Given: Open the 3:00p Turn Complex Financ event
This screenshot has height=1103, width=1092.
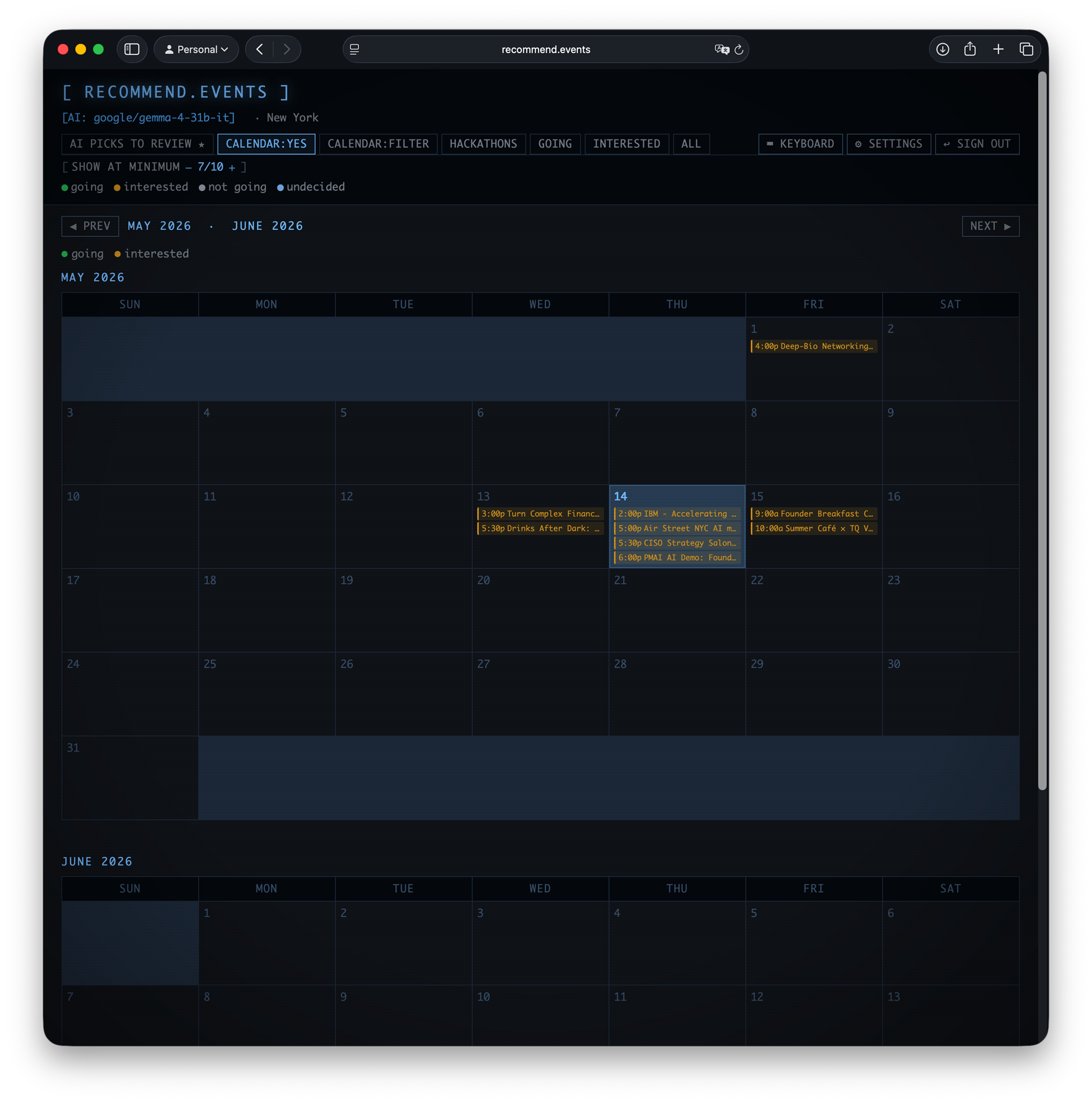Looking at the screenshot, I should (540, 514).
